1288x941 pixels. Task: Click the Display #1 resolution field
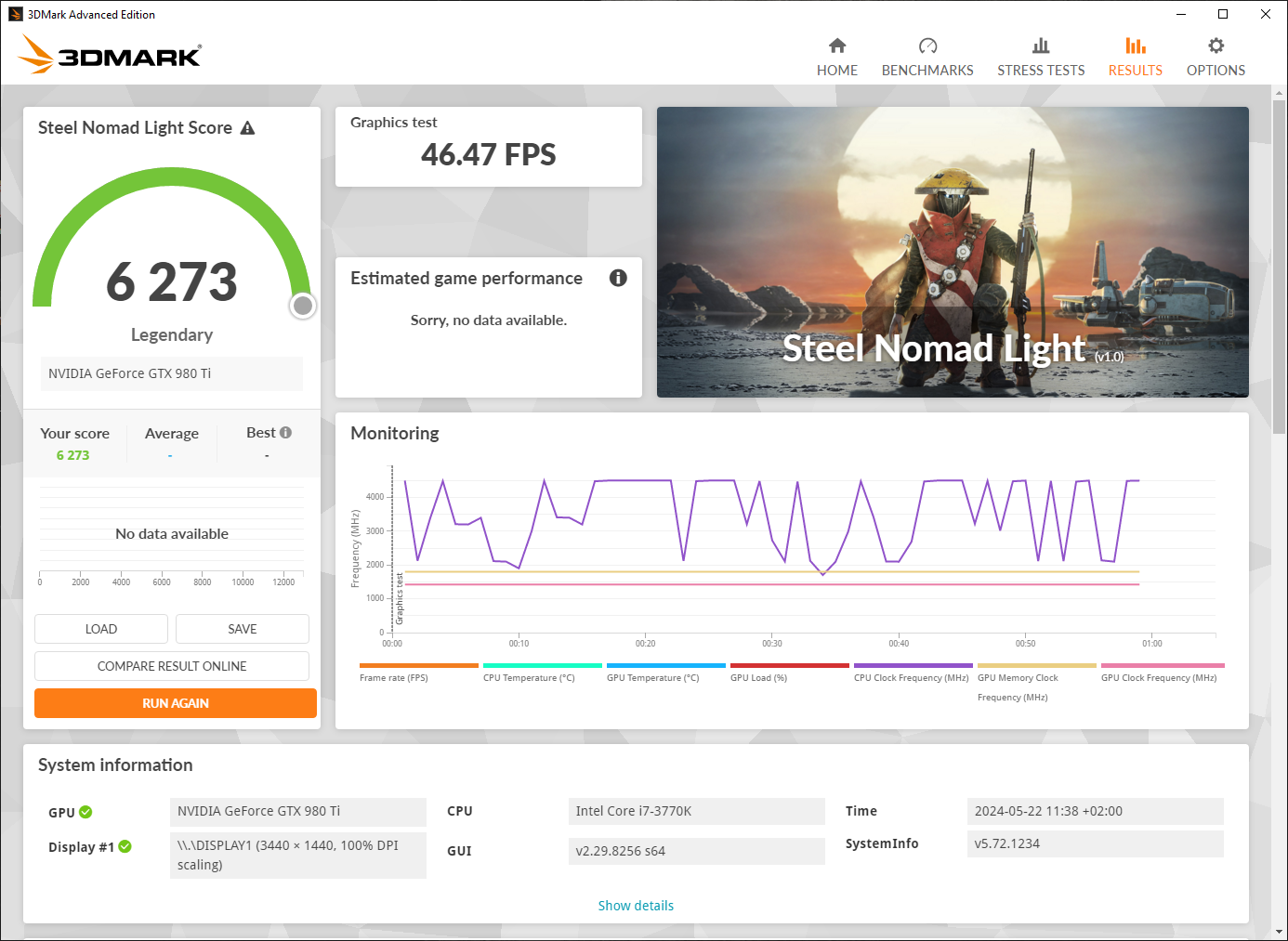[x=297, y=855]
